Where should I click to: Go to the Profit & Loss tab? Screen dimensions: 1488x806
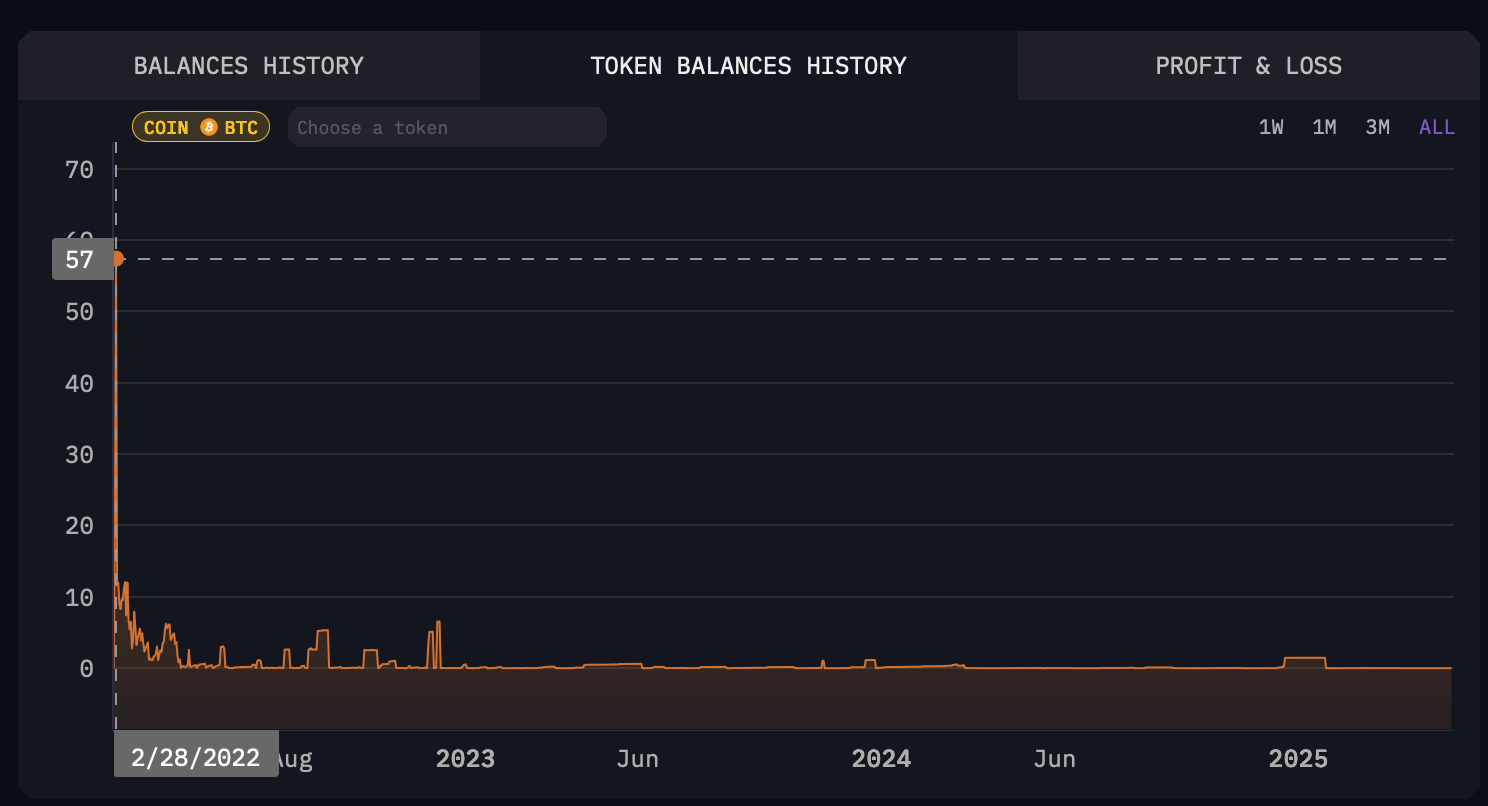point(1248,66)
